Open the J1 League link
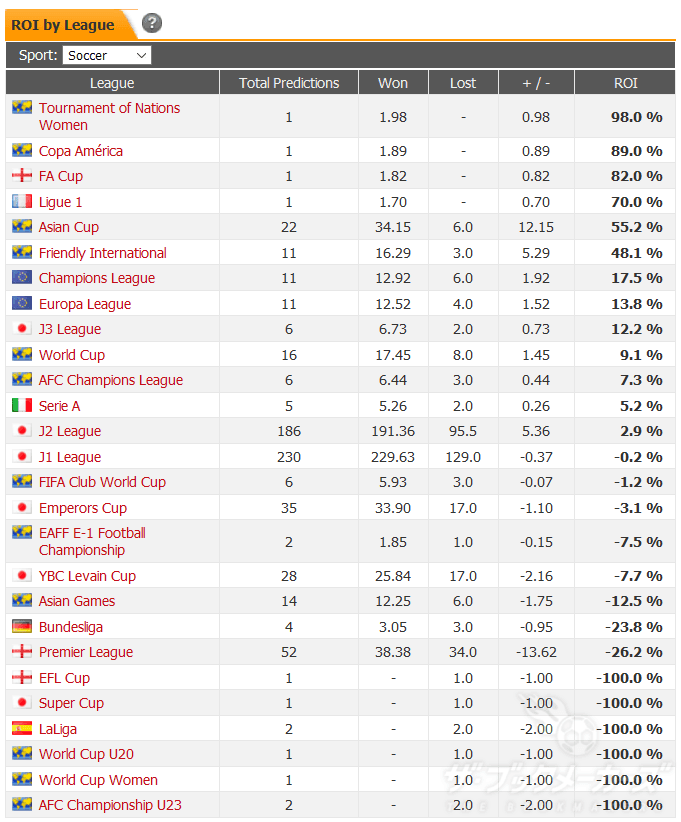This screenshot has width=681, height=822. pos(70,457)
